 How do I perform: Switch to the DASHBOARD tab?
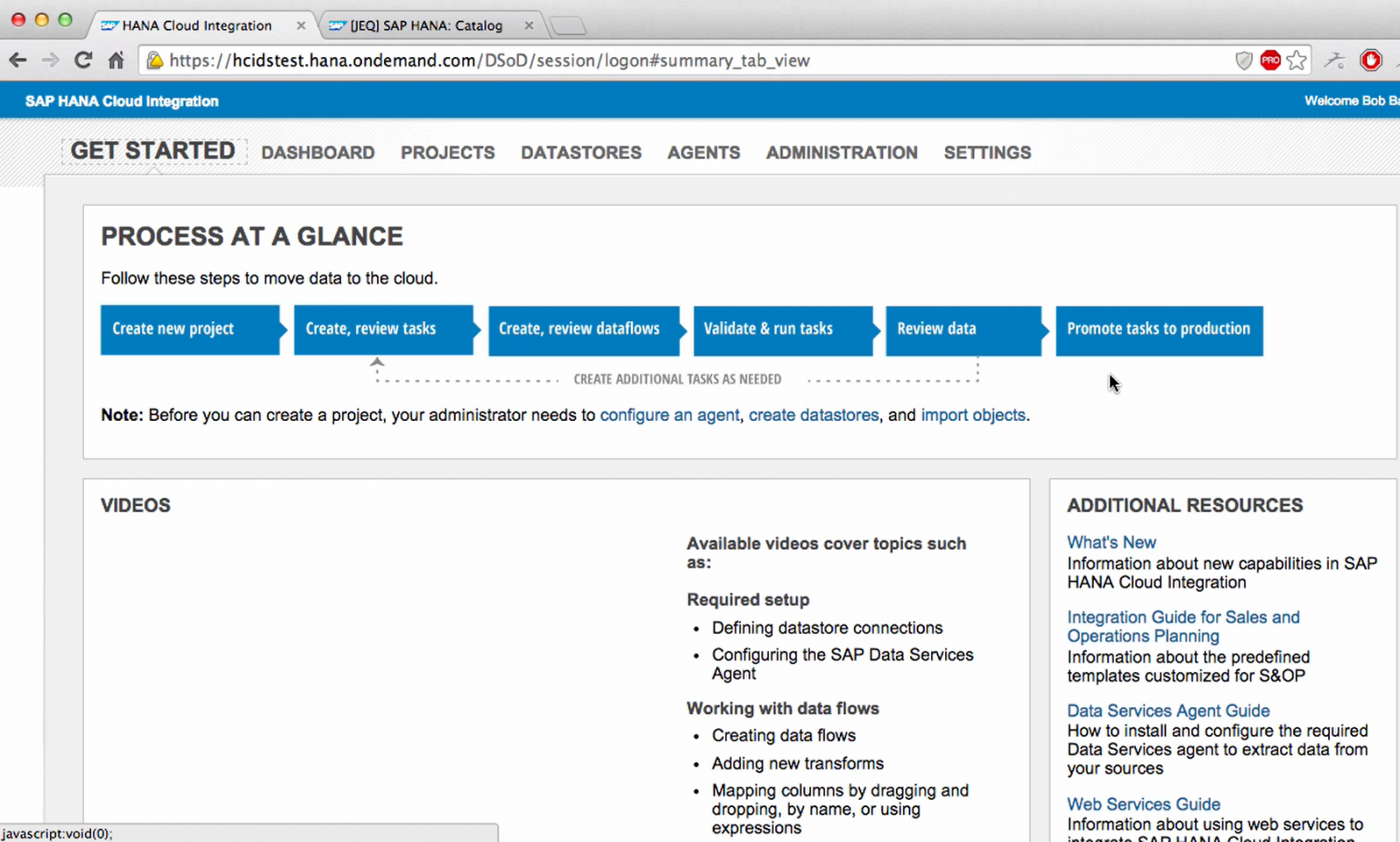318,152
